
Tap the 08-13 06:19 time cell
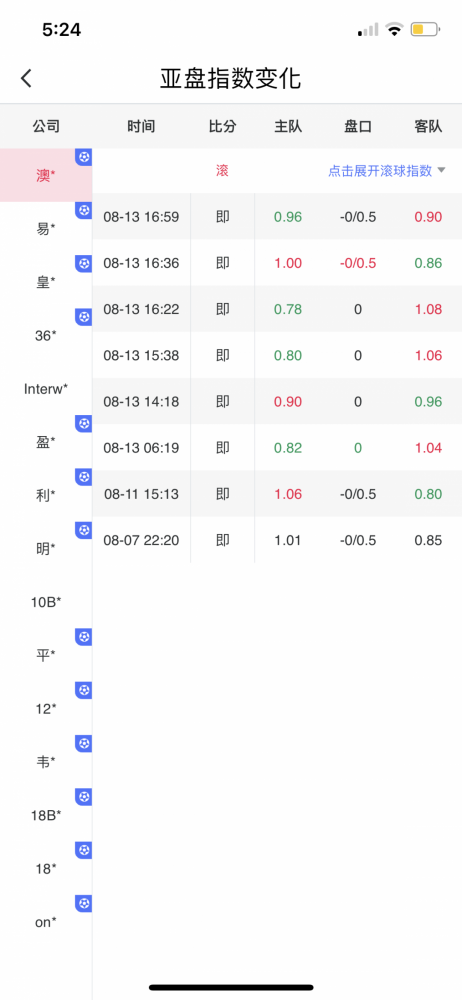click(x=141, y=448)
